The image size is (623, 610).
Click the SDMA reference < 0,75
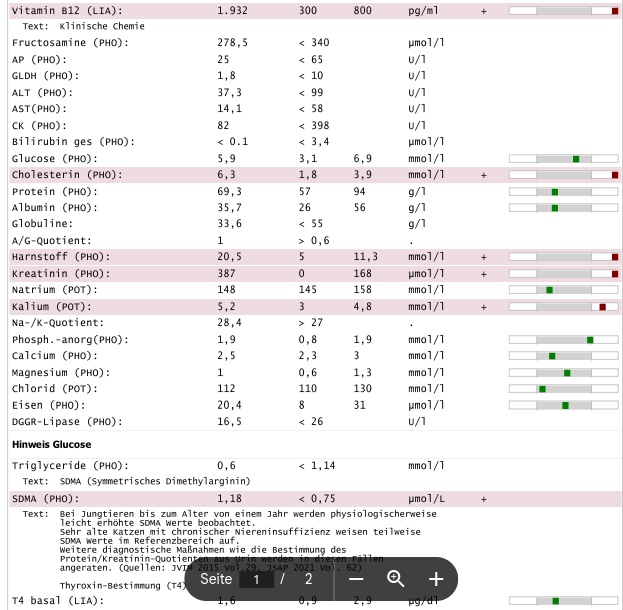point(317,498)
